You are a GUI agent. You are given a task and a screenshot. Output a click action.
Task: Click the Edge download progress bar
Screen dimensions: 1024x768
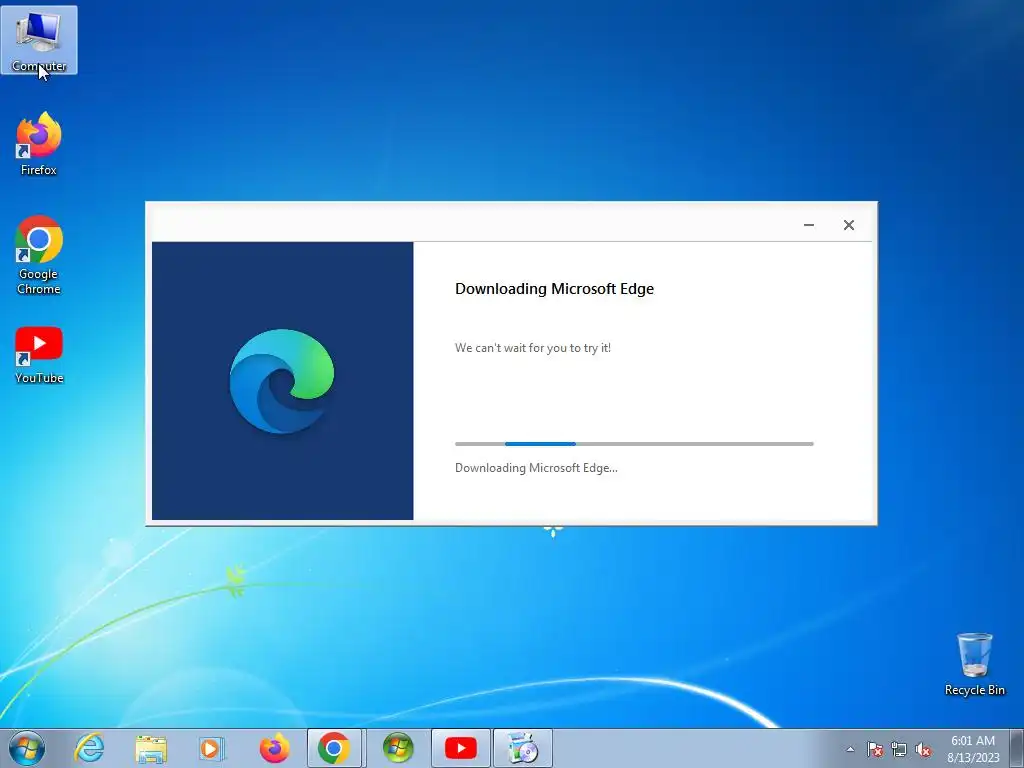click(634, 444)
